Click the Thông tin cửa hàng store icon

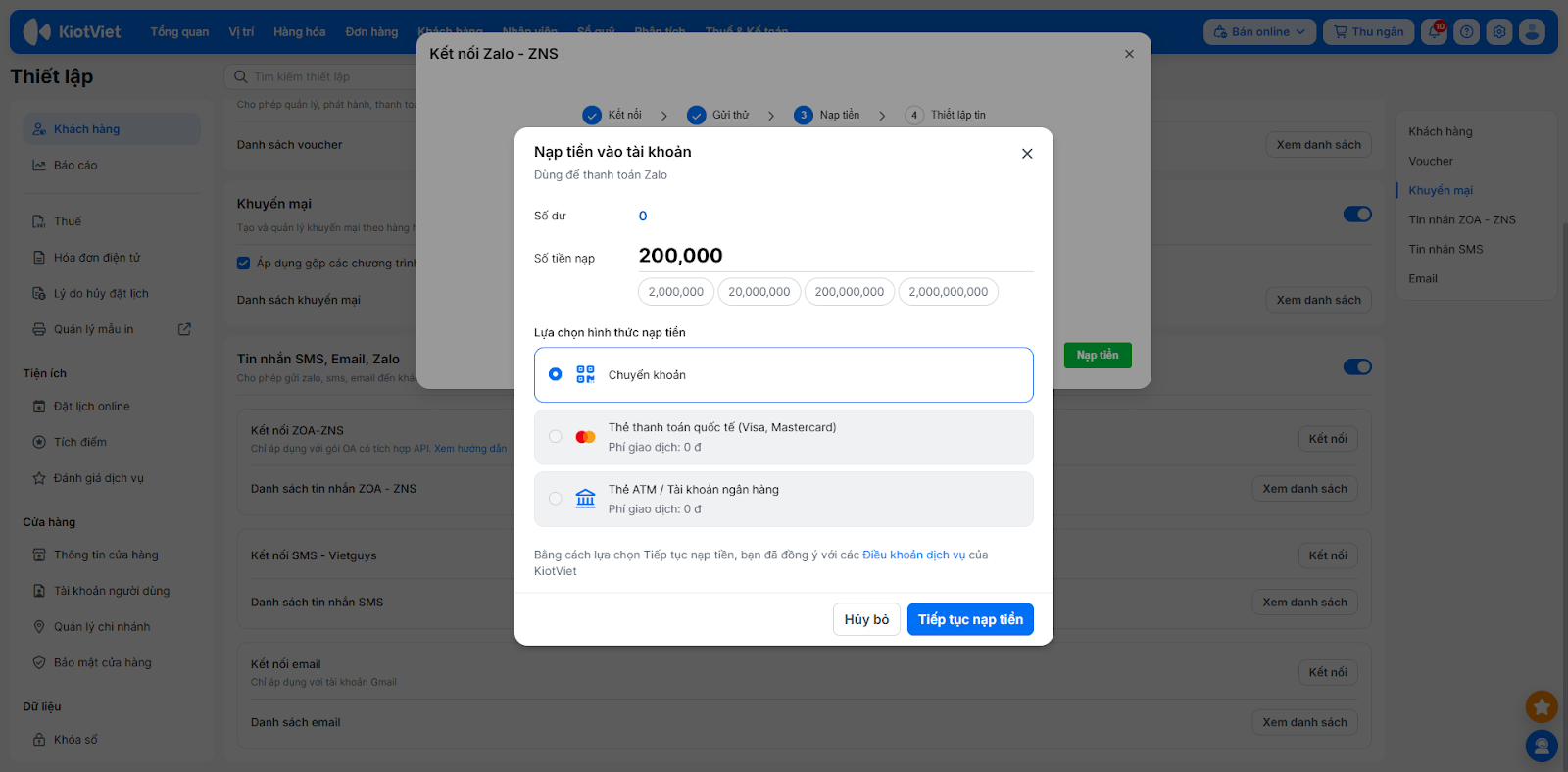click(x=39, y=555)
